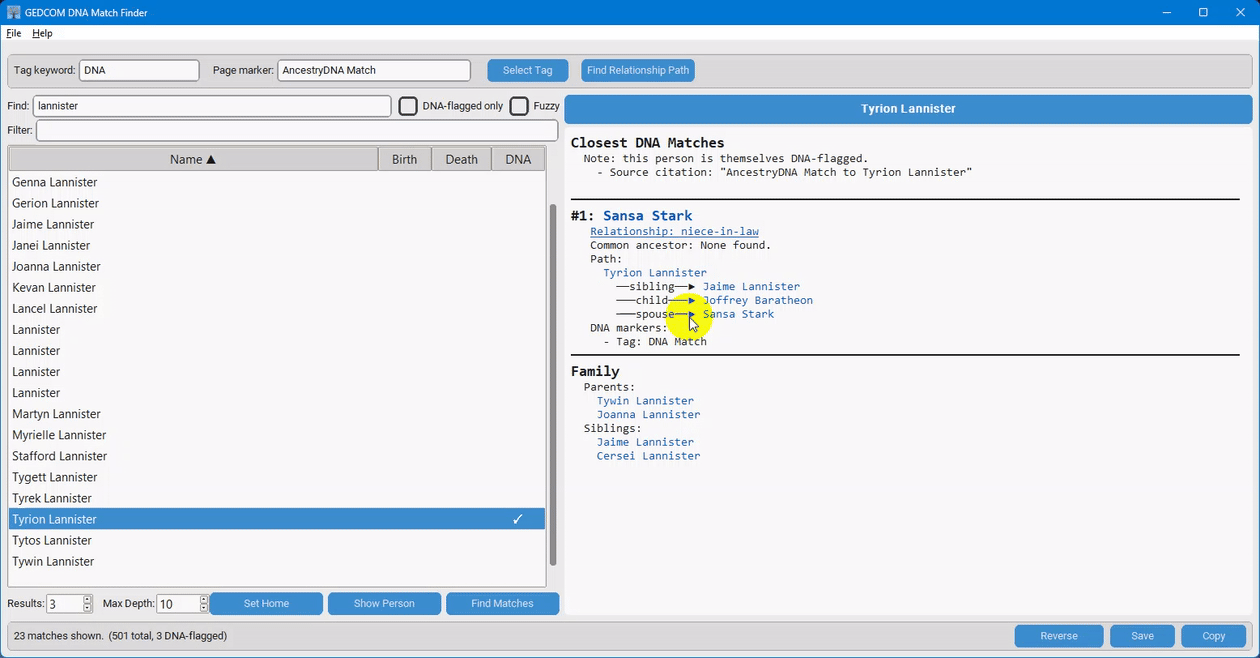
Task: Click into the Page marker field
Action: 374,70
